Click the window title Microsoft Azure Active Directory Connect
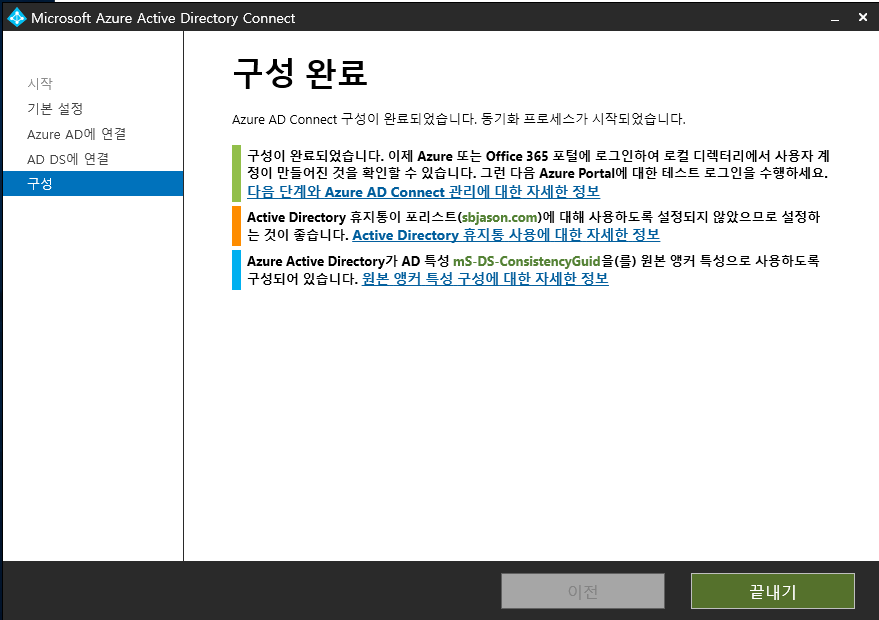 (163, 18)
